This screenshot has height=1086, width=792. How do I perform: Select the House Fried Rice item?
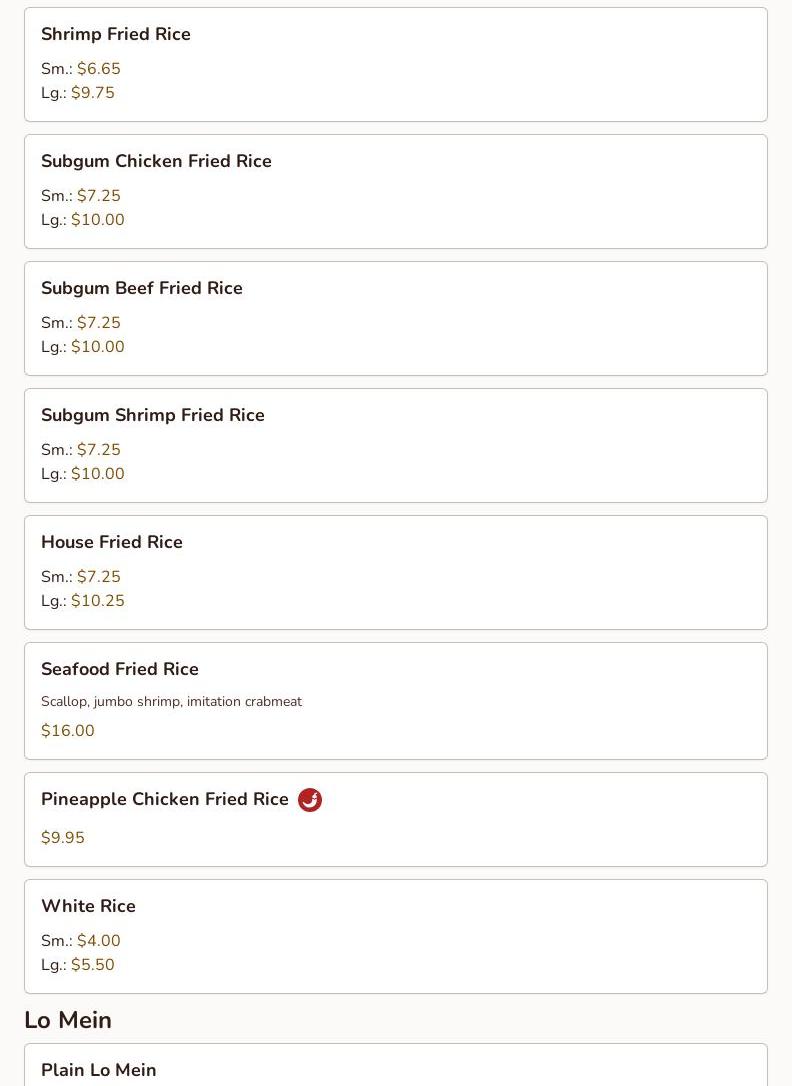112,542
